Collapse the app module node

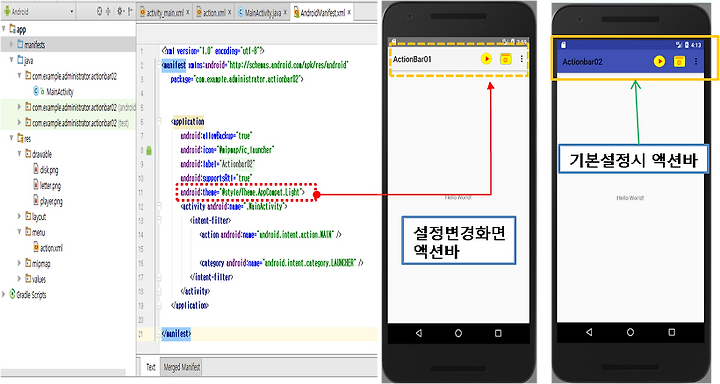tap(4, 29)
